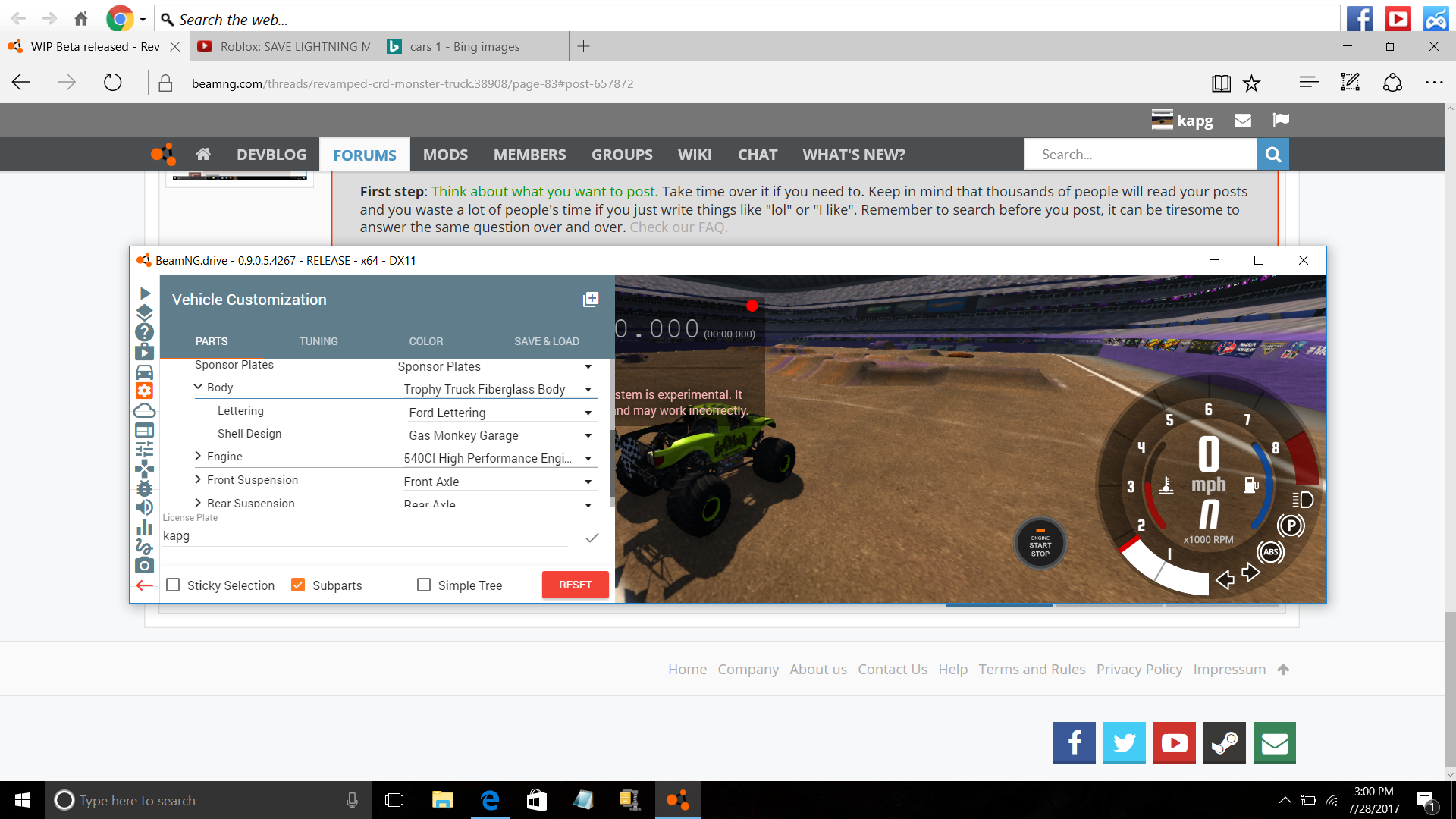Open the Gas Monkey Garage shell dropdown

[x=502, y=435]
